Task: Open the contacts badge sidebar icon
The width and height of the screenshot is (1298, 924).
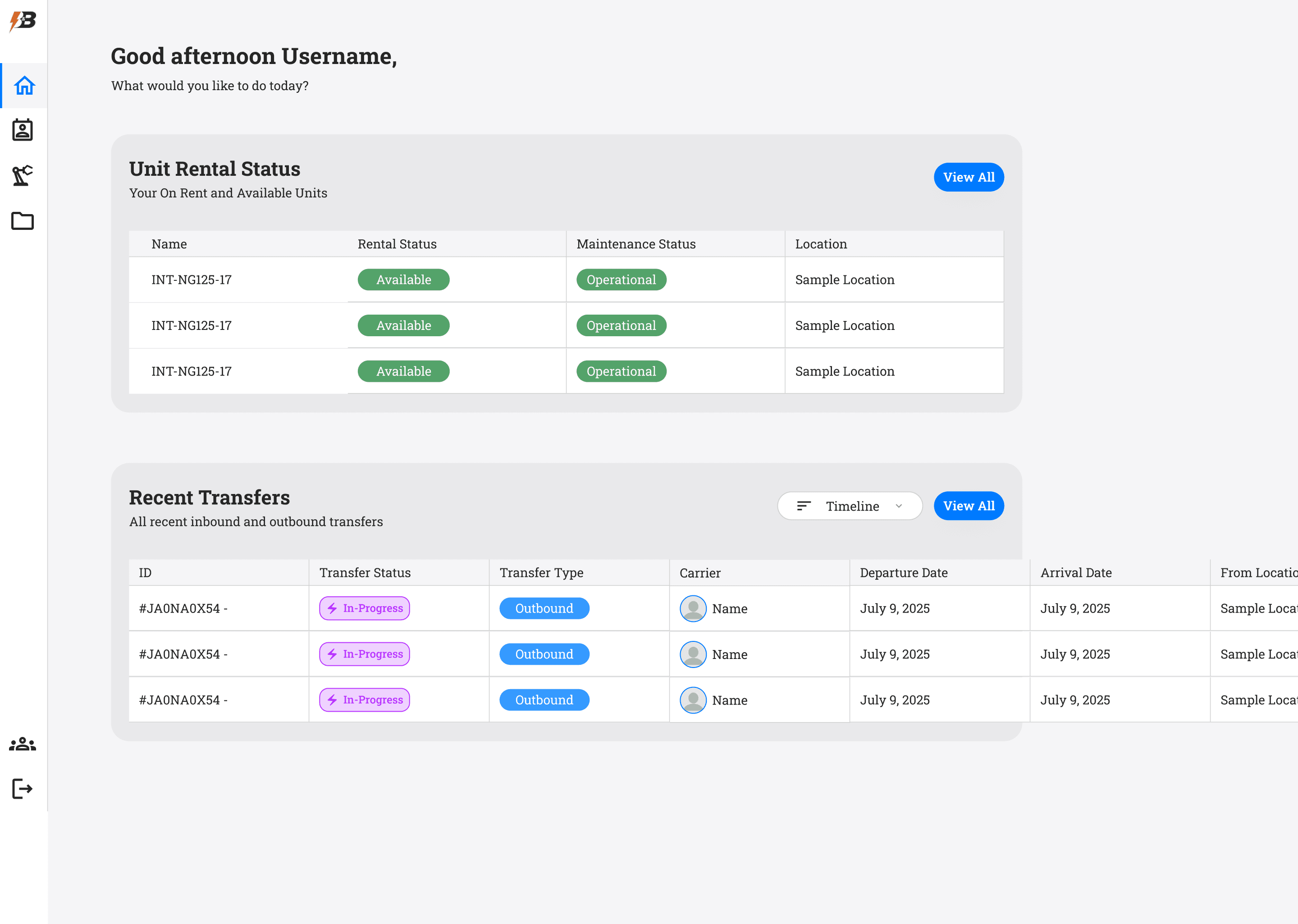Action: (23, 130)
